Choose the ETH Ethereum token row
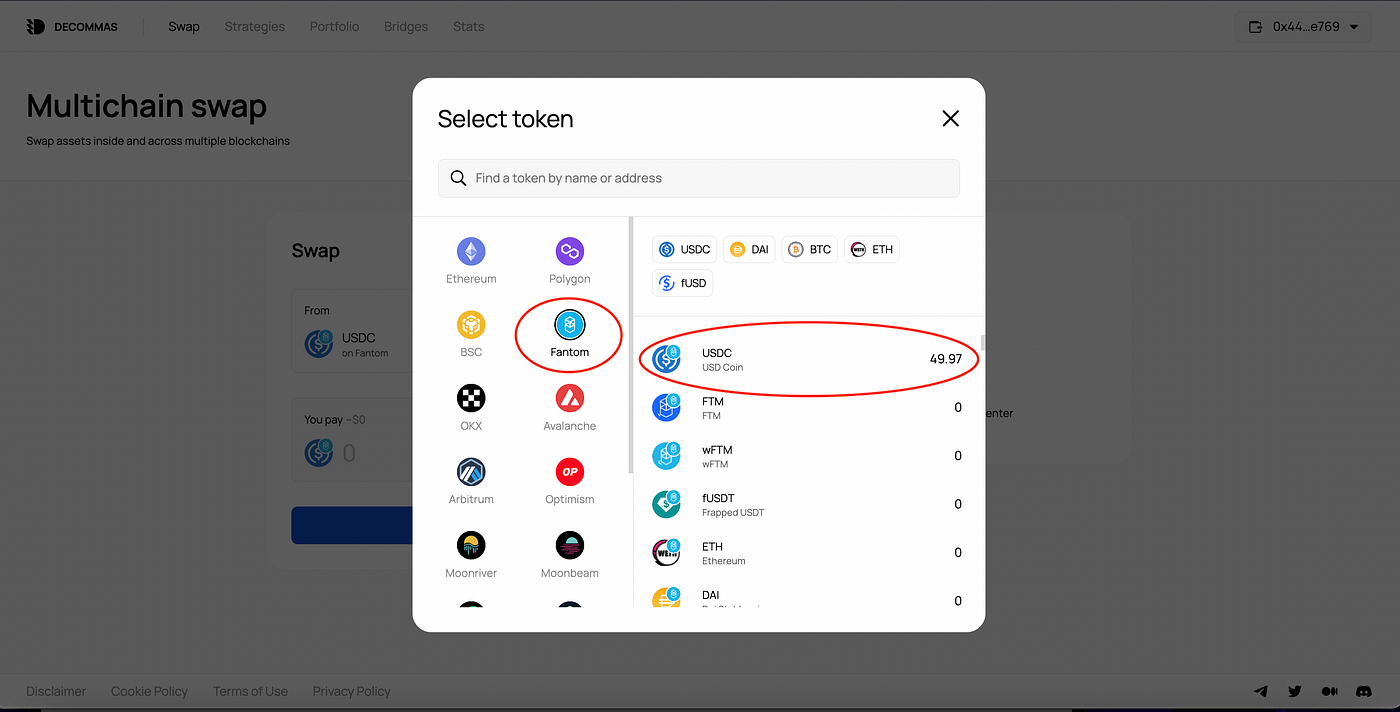1400x712 pixels. click(808, 553)
